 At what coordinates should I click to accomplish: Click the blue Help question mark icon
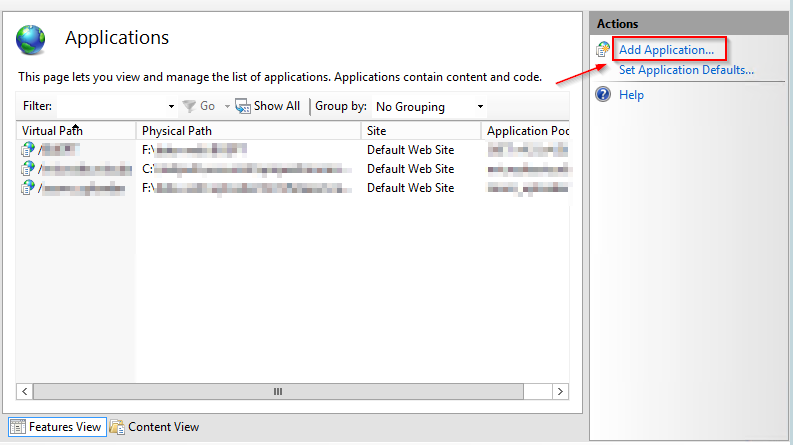pyautogui.click(x=603, y=95)
